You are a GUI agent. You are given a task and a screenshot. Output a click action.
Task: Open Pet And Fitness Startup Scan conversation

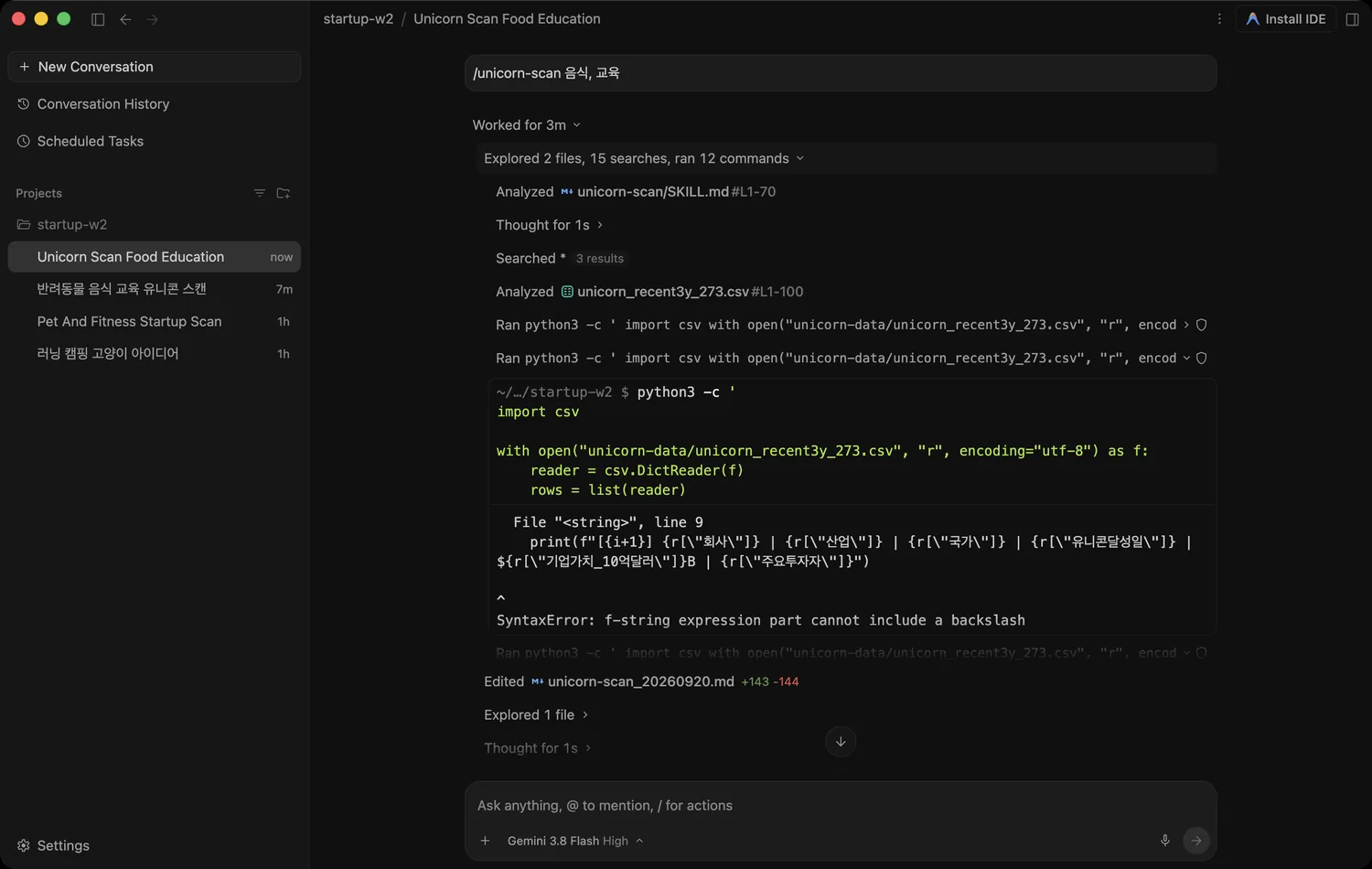(x=154, y=321)
